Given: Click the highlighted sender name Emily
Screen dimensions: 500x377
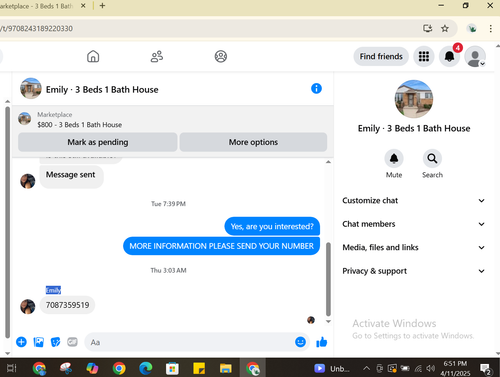Looking at the screenshot, I should coord(53,290).
